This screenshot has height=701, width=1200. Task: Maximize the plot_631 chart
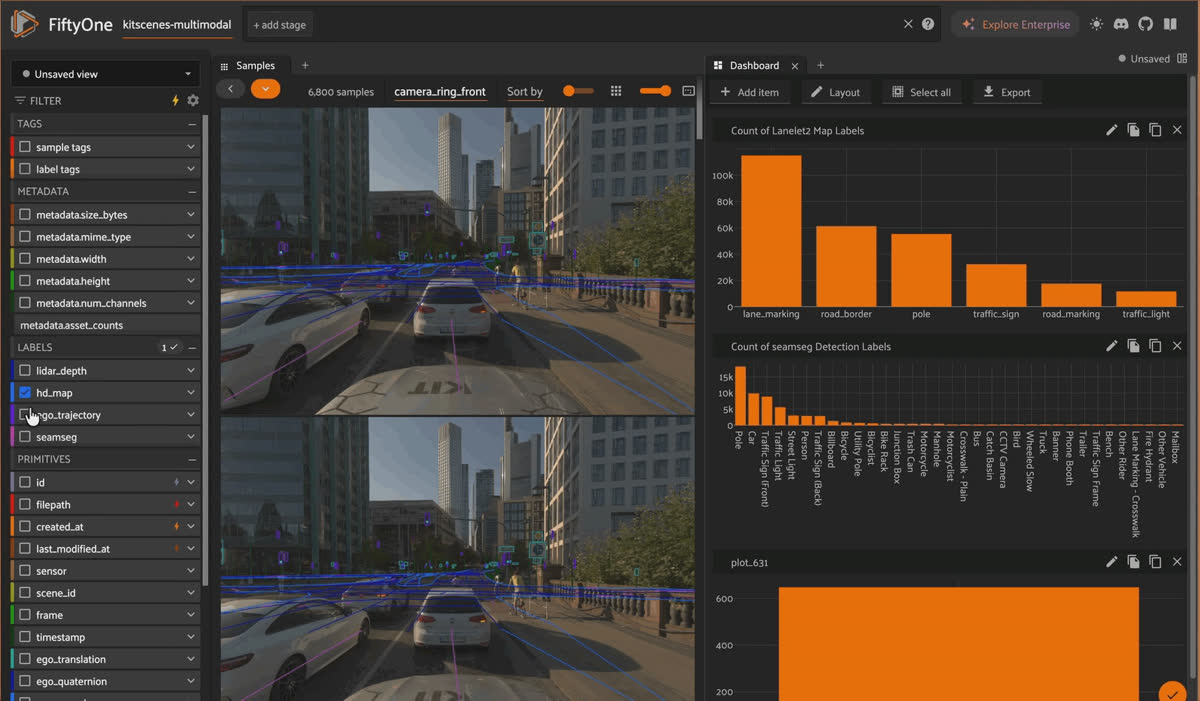pyautogui.click(x=1155, y=562)
